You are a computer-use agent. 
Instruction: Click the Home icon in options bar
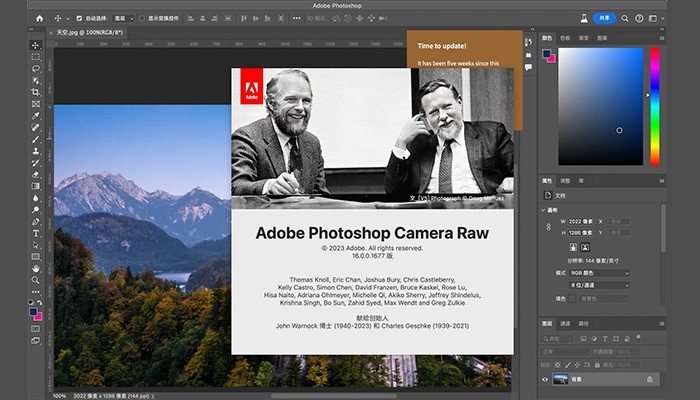pos(39,18)
